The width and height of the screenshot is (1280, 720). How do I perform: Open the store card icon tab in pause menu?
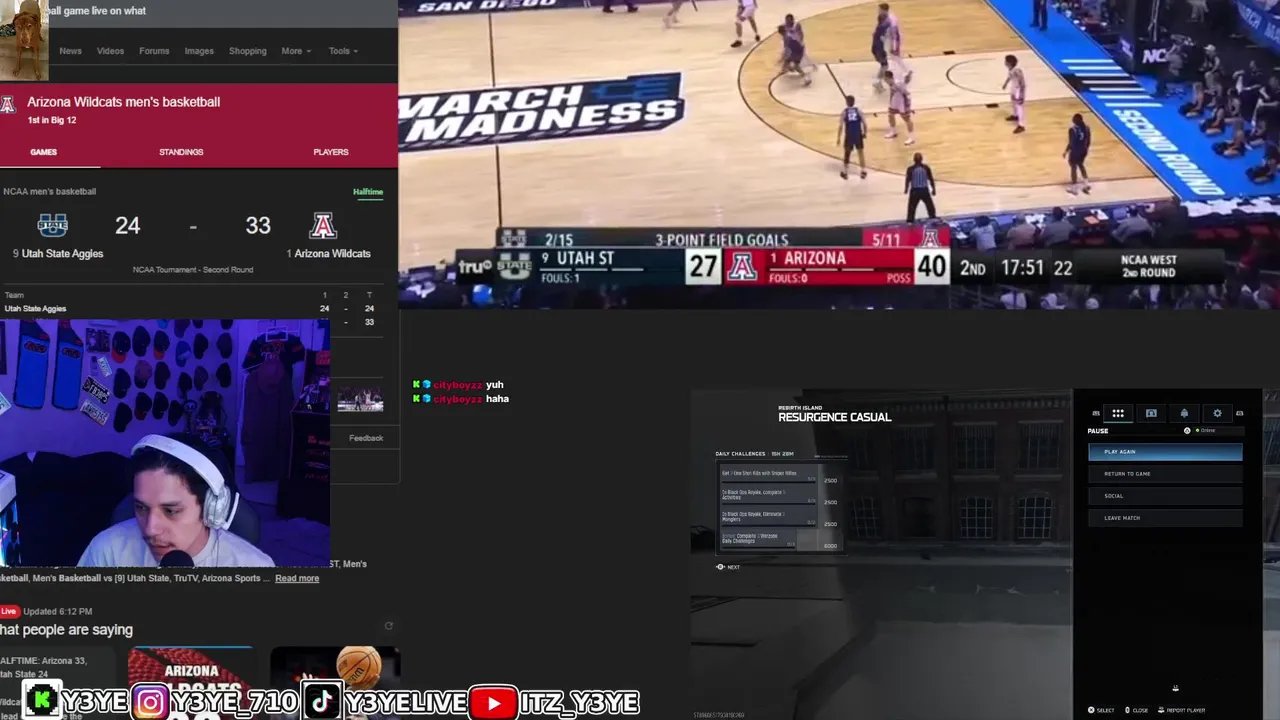[1151, 413]
